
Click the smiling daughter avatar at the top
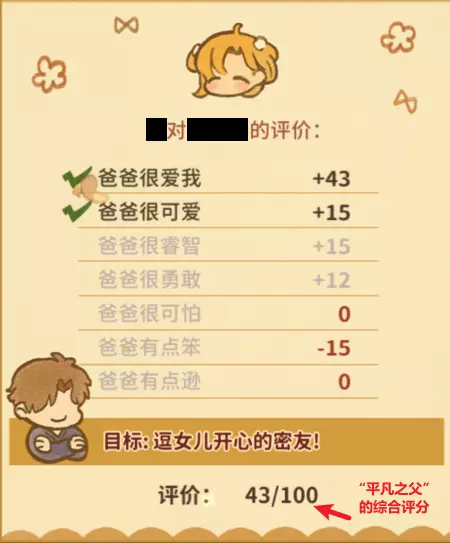[232, 62]
